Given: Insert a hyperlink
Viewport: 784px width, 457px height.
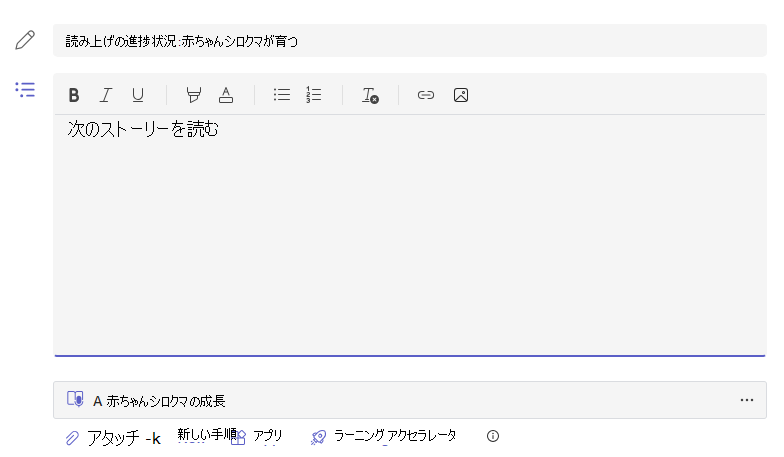Looking at the screenshot, I should tap(426, 95).
